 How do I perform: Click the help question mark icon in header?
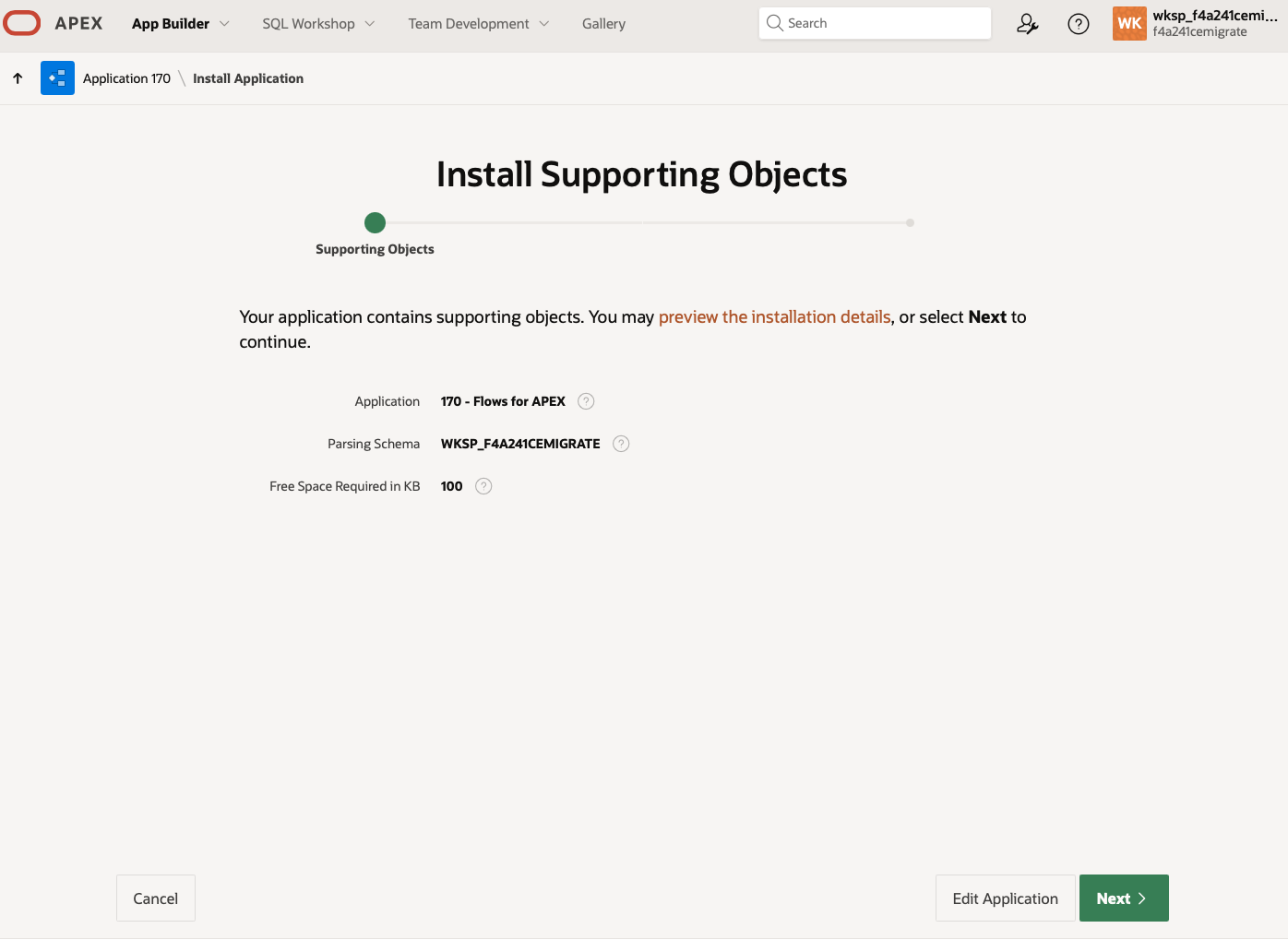pos(1078,23)
